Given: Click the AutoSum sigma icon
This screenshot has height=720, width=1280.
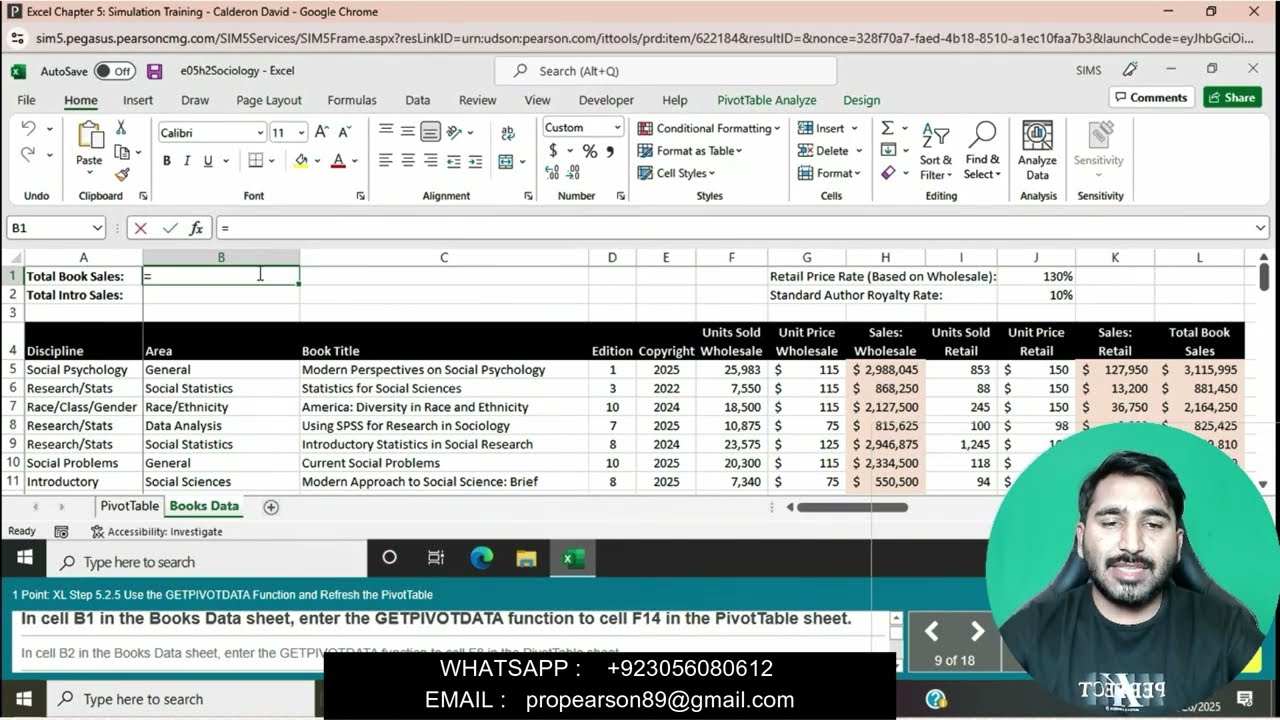Looking at the screenshot, I should pos(887,128).
